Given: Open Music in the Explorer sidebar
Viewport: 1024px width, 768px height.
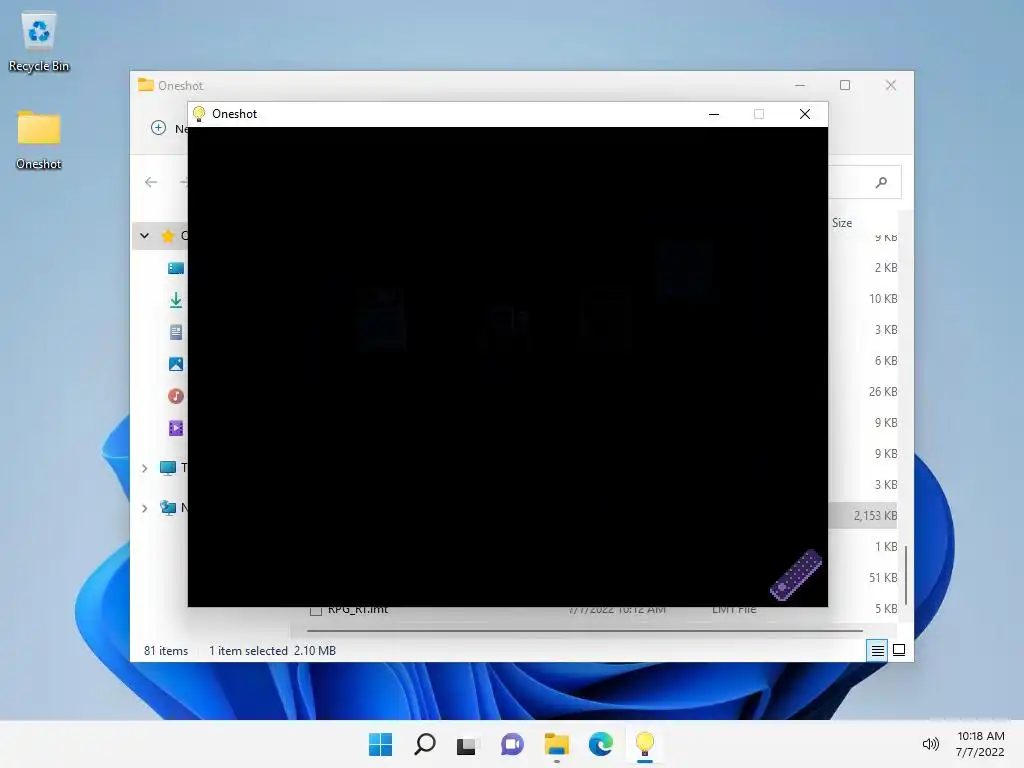Looking at the screenshot, I should [x=176, y=396].
